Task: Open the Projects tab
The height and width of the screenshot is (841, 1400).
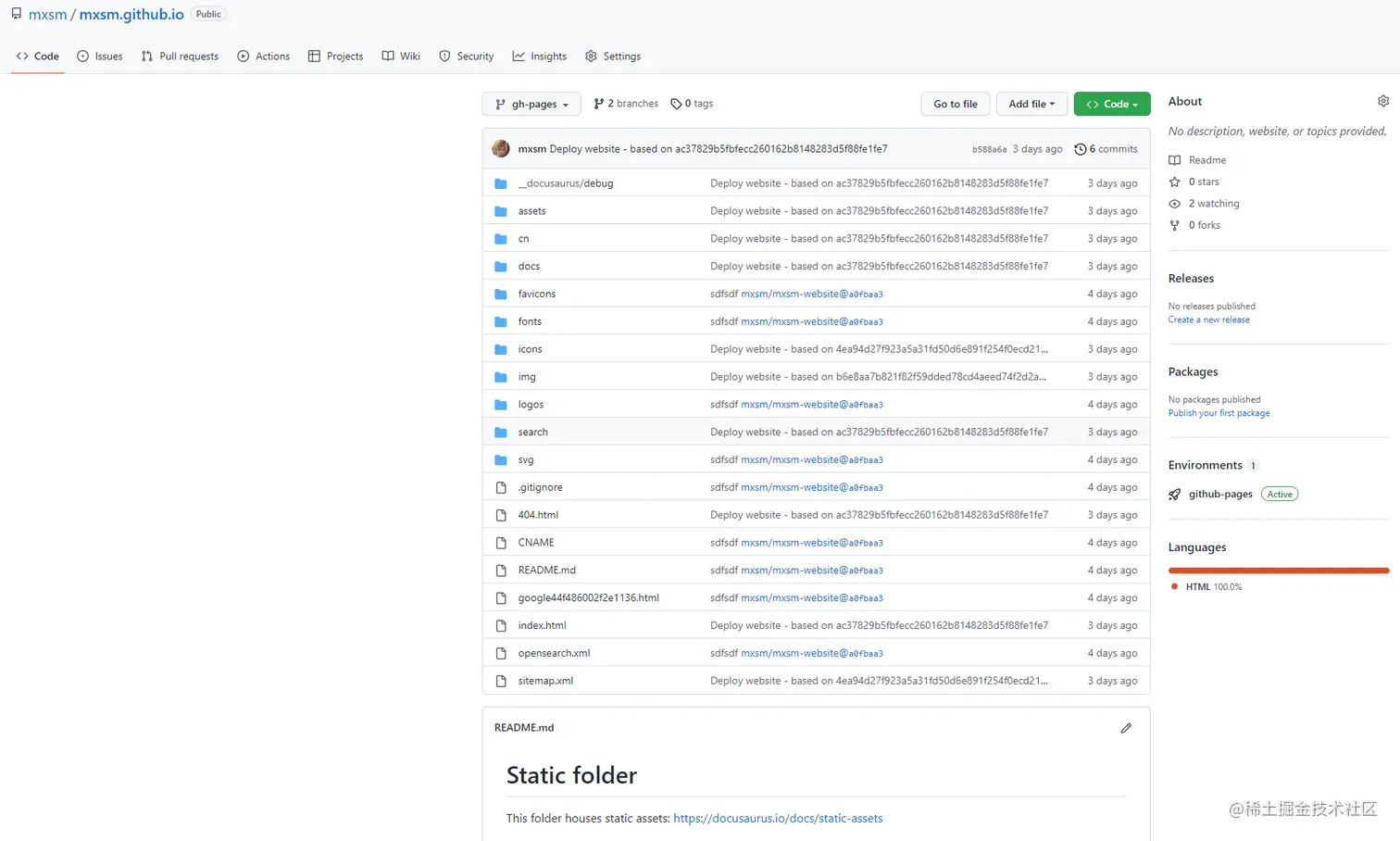Action: coord(335,56)
